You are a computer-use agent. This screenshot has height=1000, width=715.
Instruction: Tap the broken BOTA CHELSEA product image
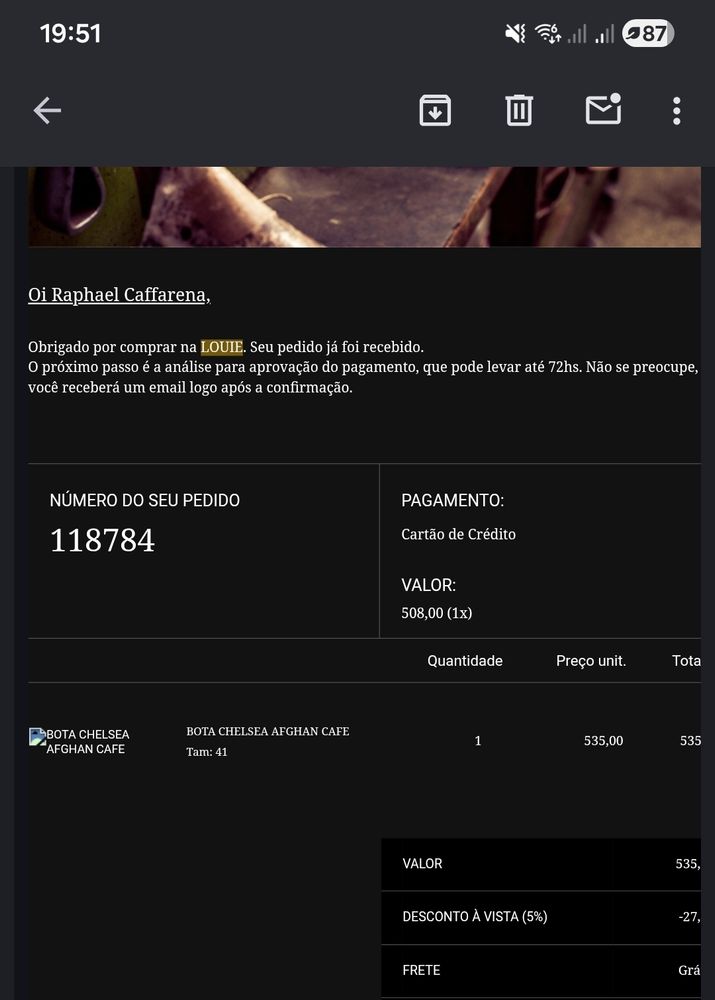click(x=80, y=741)
